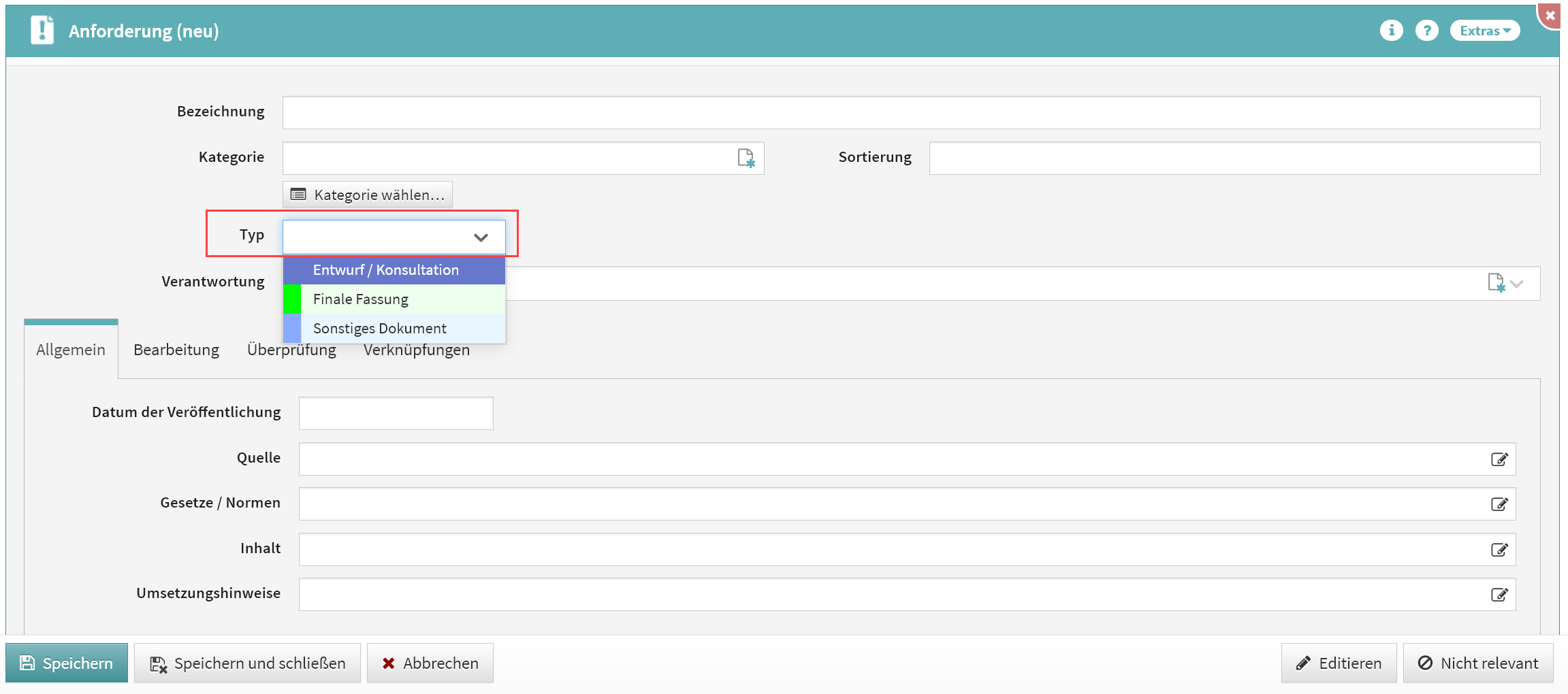Click the 'Kategorie wählen…' button

click(368, 195)
